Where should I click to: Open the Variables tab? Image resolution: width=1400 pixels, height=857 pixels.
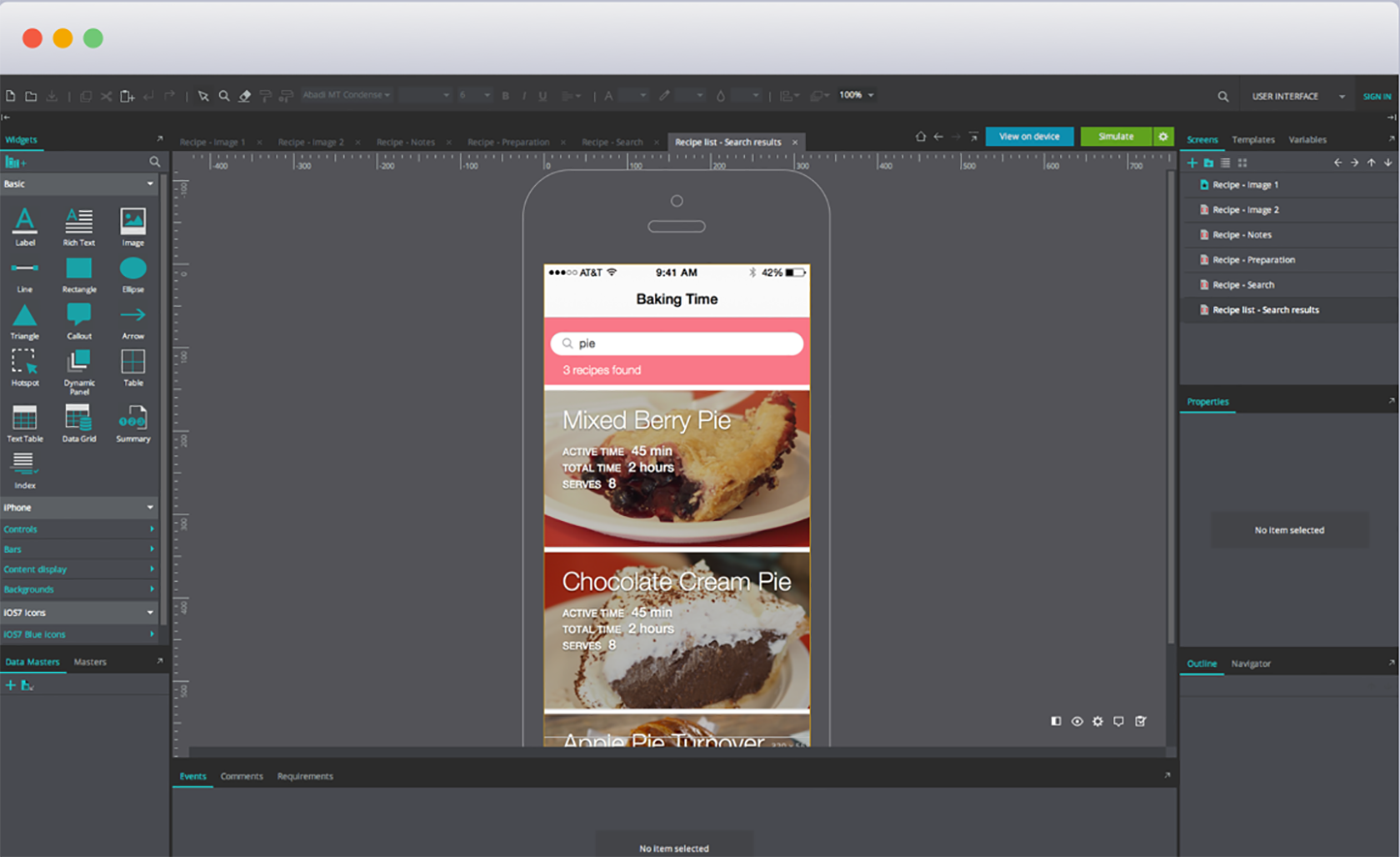pos(1307,140)
